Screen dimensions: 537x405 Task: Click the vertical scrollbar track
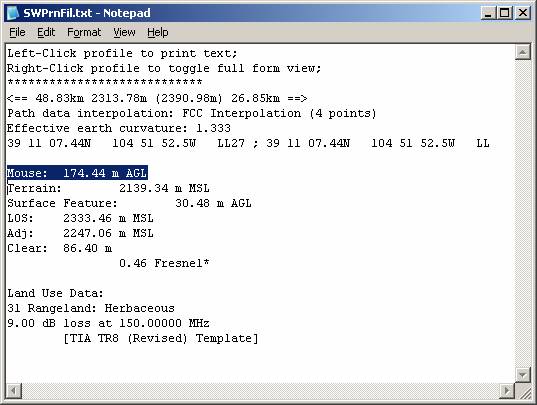point(523,214)
